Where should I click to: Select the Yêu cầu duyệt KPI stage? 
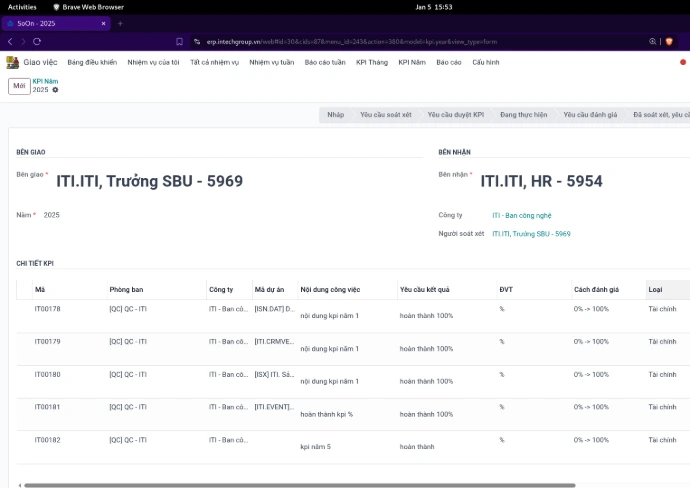455,115
